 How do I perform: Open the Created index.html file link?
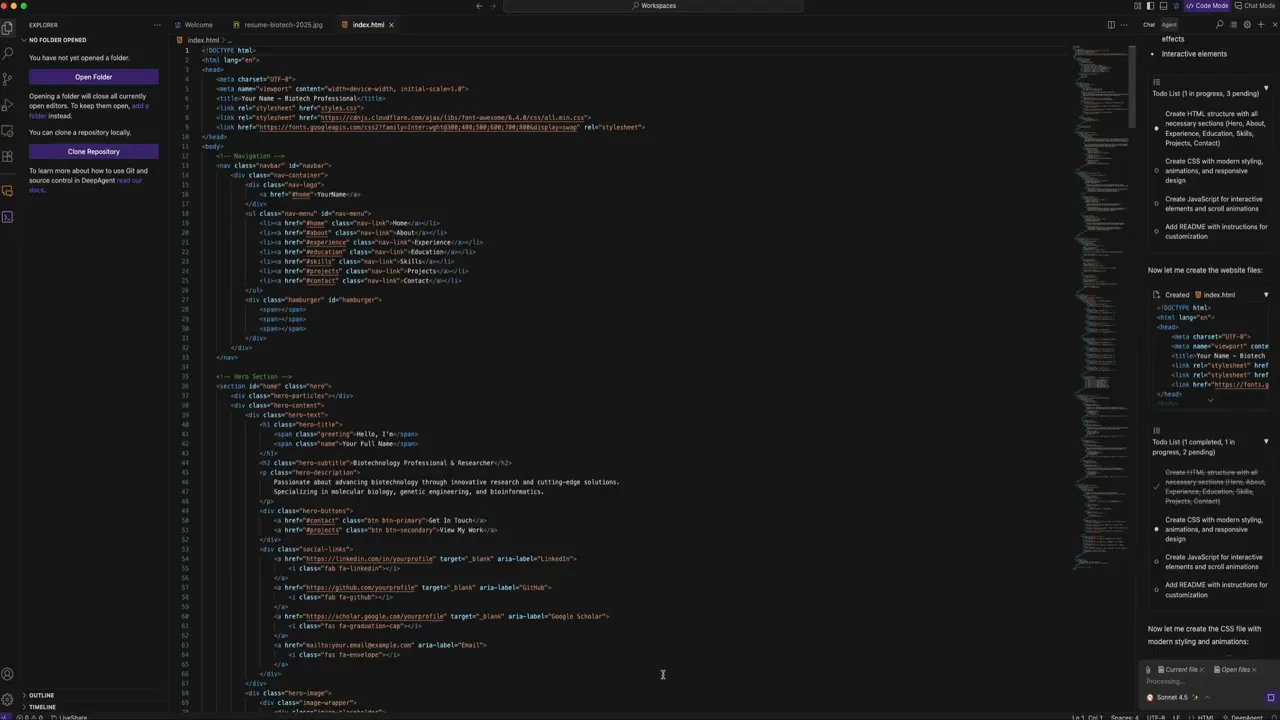click(x=1219, y=295)
